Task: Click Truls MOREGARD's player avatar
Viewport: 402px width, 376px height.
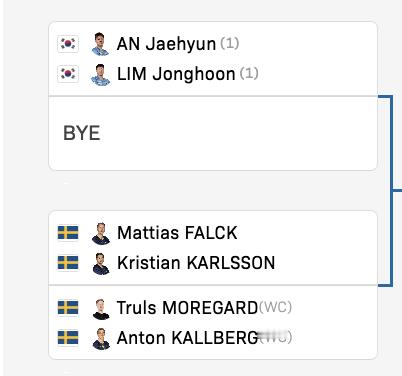Action: pyautogui.click(x=101, y=309)
